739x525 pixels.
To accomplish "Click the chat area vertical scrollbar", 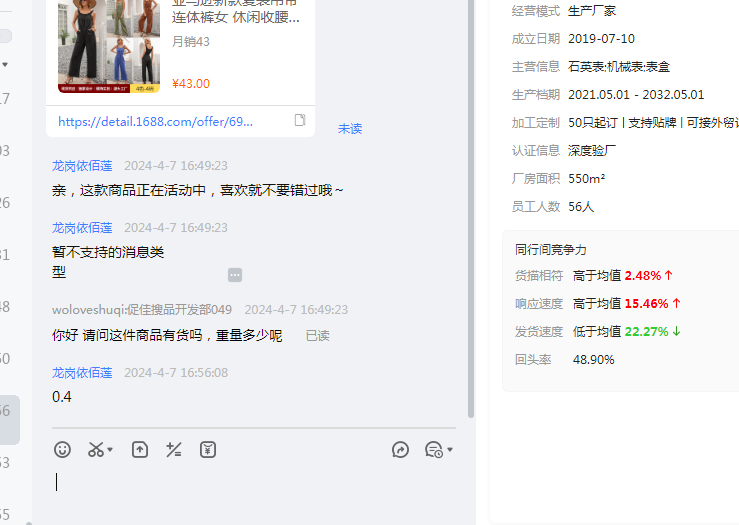I will tap(470, 207).
